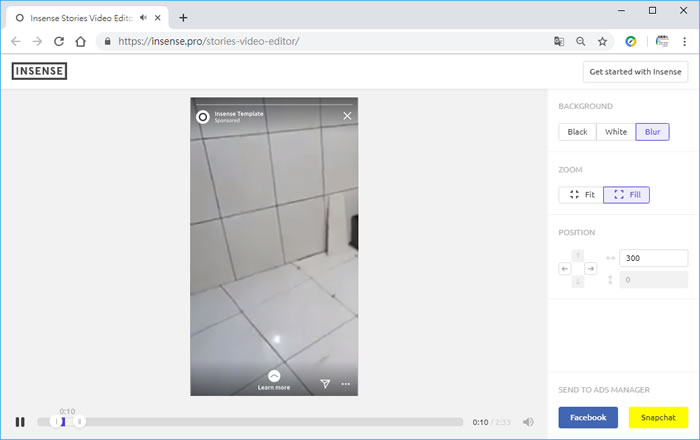Click the translate page icon
The width and height of the screenshot is (700, 440).
tap(559, 42)
